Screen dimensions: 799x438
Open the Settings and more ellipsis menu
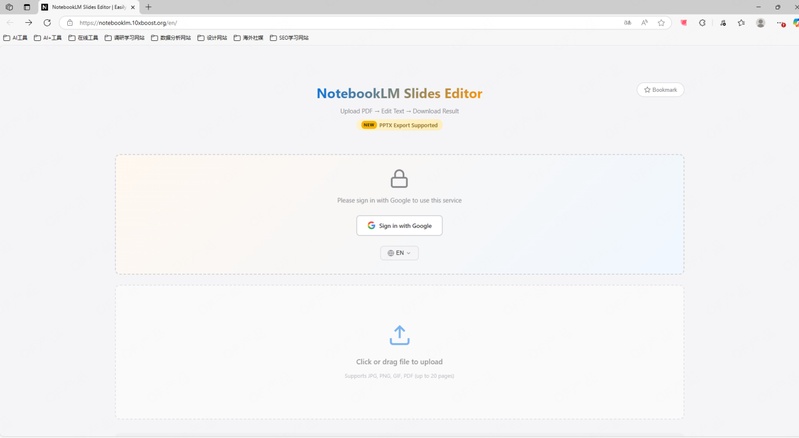(780, 23)
